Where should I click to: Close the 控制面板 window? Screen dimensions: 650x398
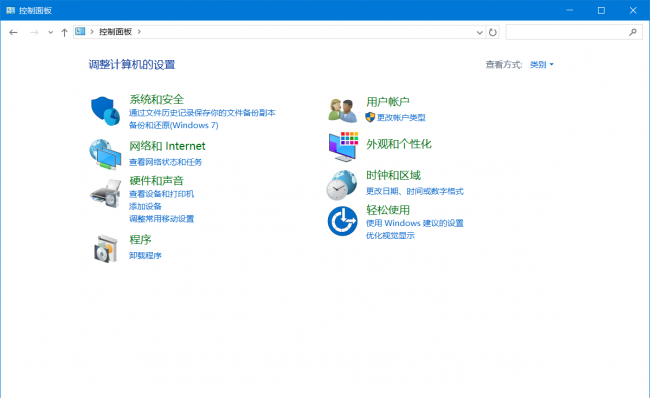(x=633, y=10)
